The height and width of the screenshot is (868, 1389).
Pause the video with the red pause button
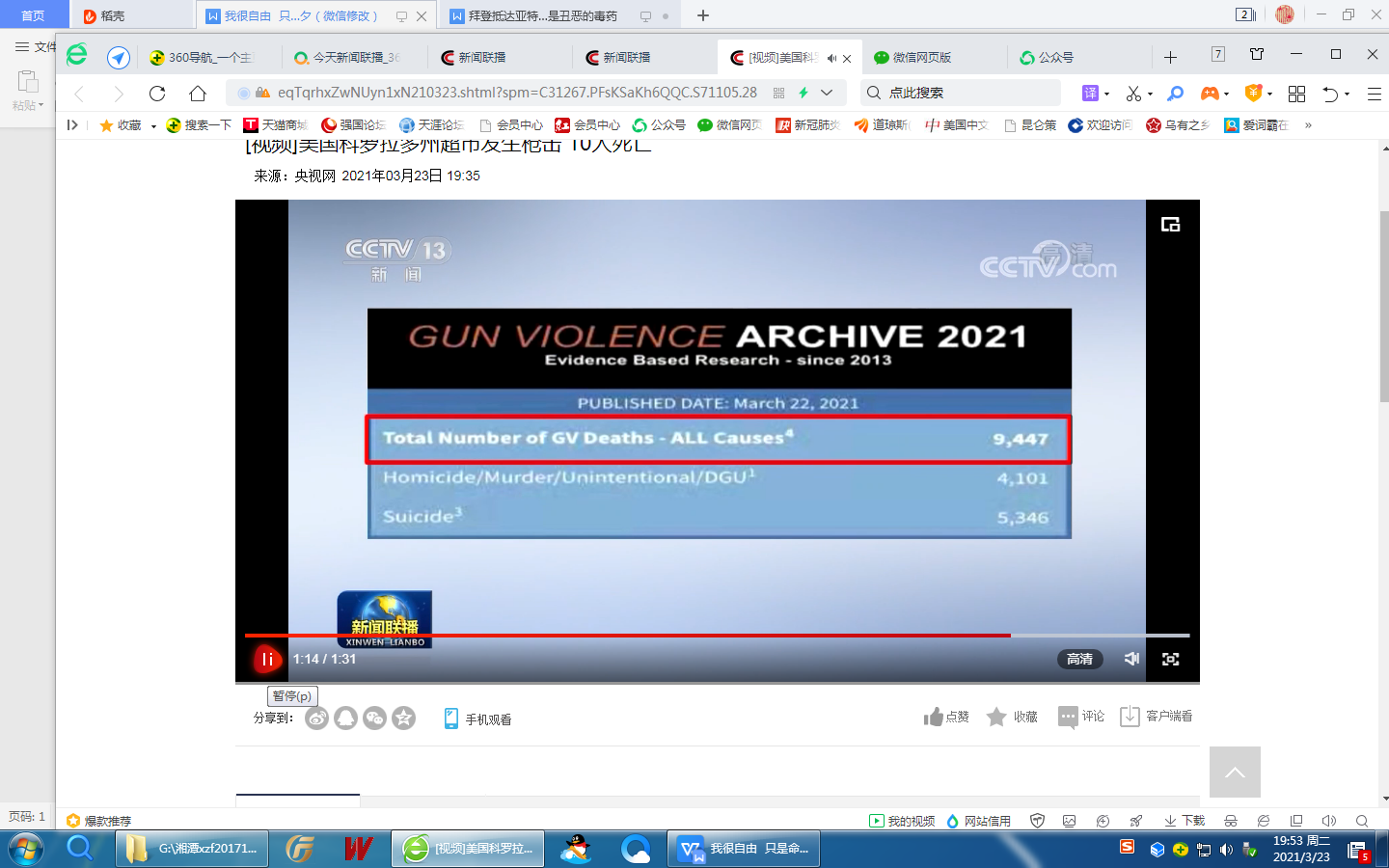267,660
